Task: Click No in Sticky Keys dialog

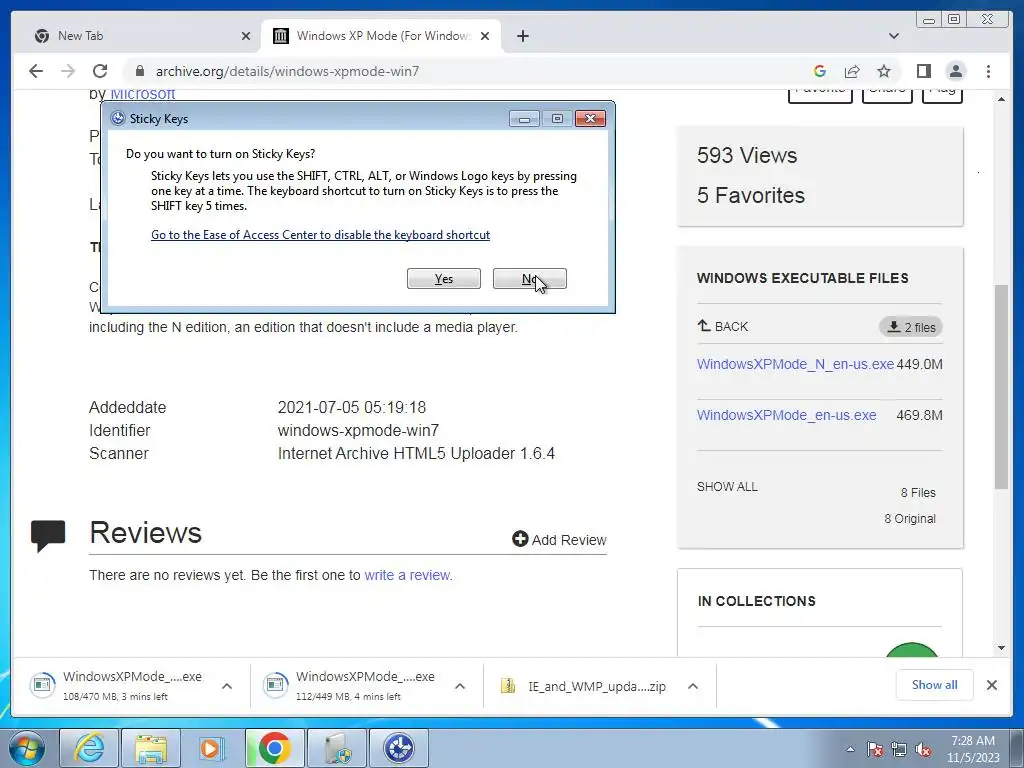Action: coord(530,279)
